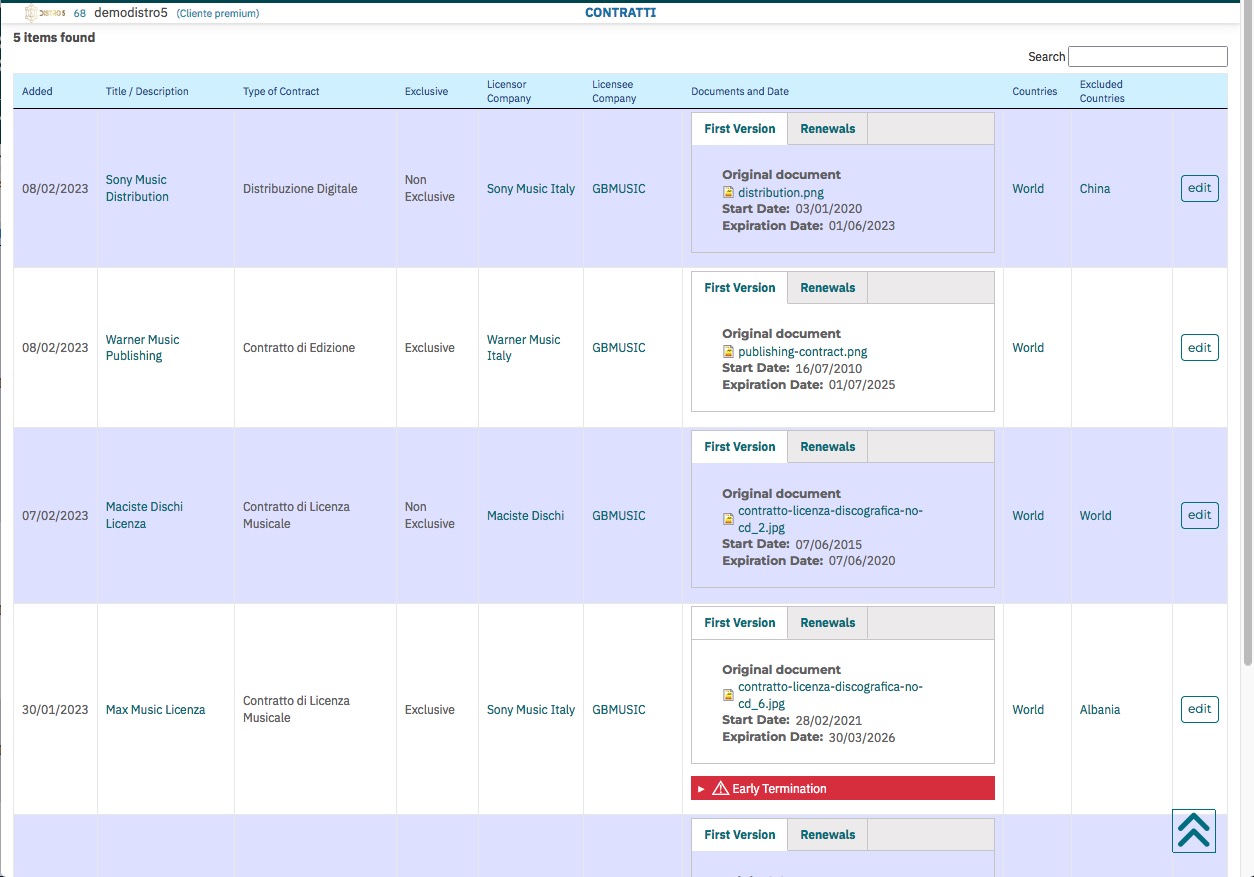Open the publishing-contract.png document link
Screen dimensions: 1254x877
(803, 352)
